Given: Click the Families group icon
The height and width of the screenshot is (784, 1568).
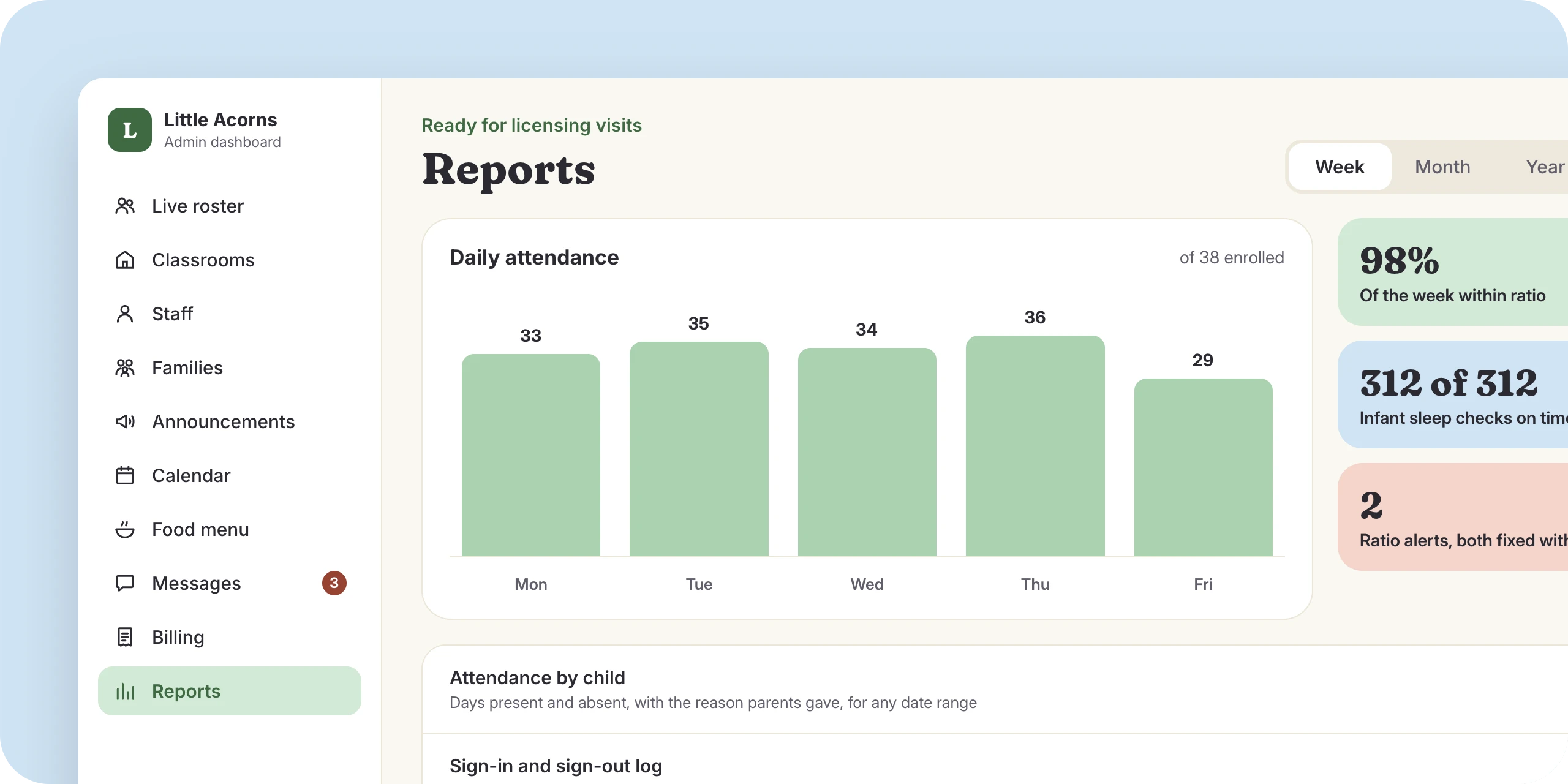Looking at the screenshot, I should coord(125,367).
